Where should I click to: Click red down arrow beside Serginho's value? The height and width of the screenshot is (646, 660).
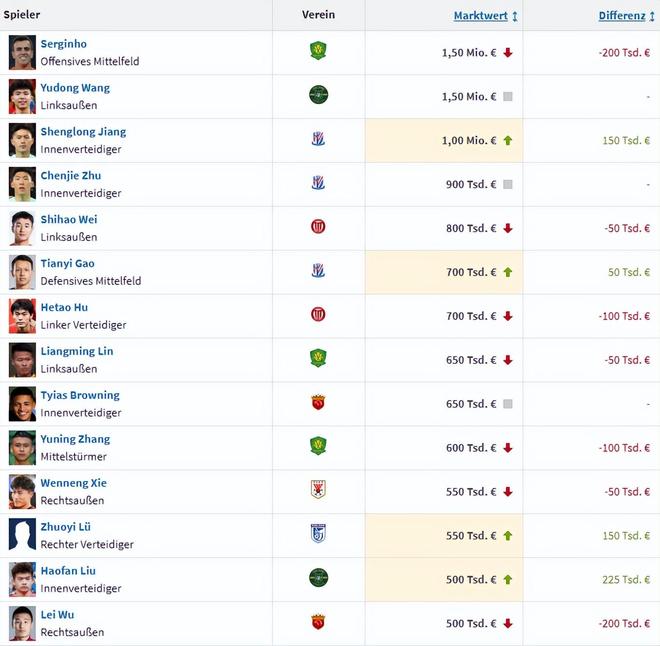(x=508, y=53)
